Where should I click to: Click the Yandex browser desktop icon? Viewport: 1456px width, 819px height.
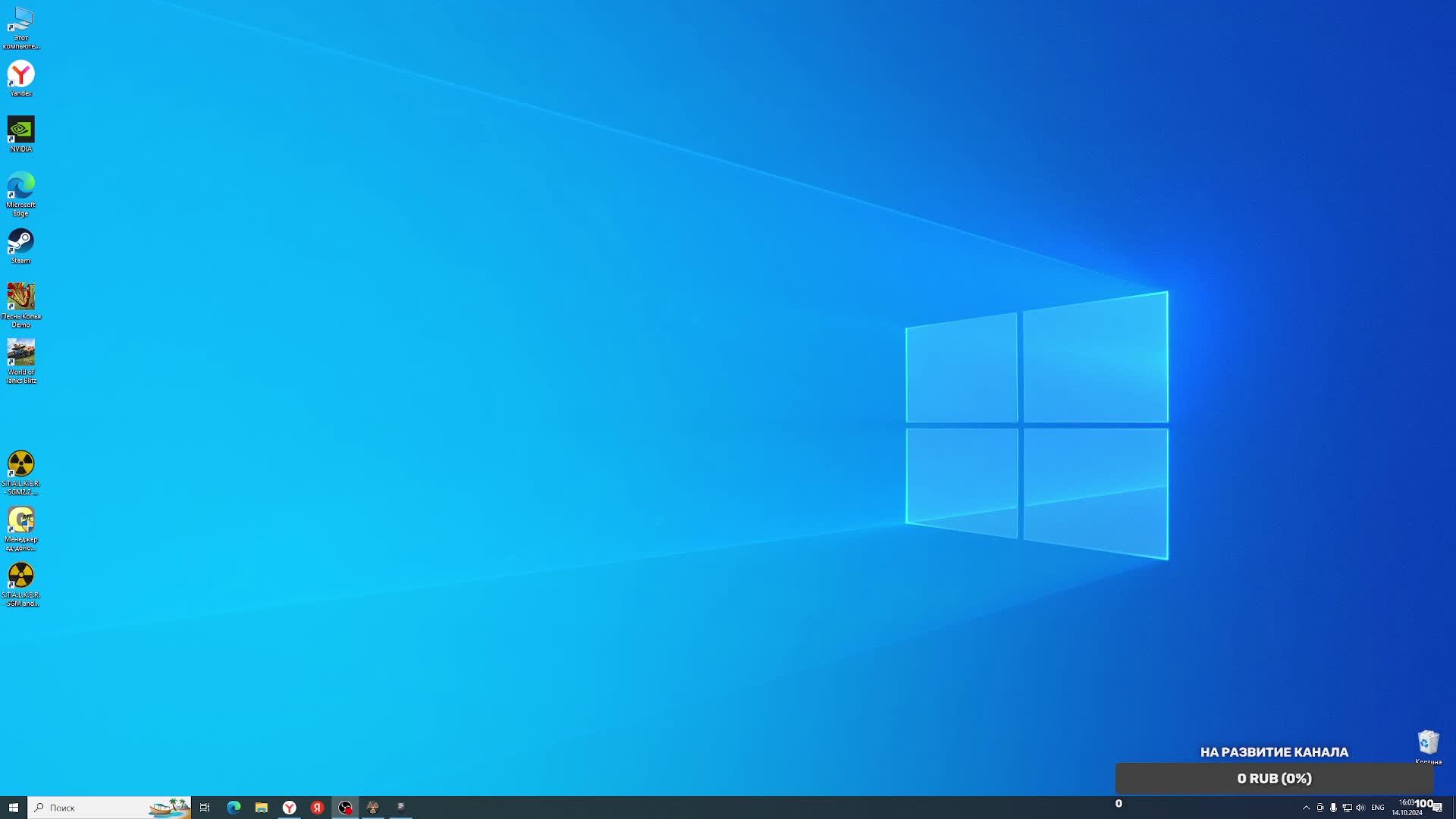(x=20, y=75)
